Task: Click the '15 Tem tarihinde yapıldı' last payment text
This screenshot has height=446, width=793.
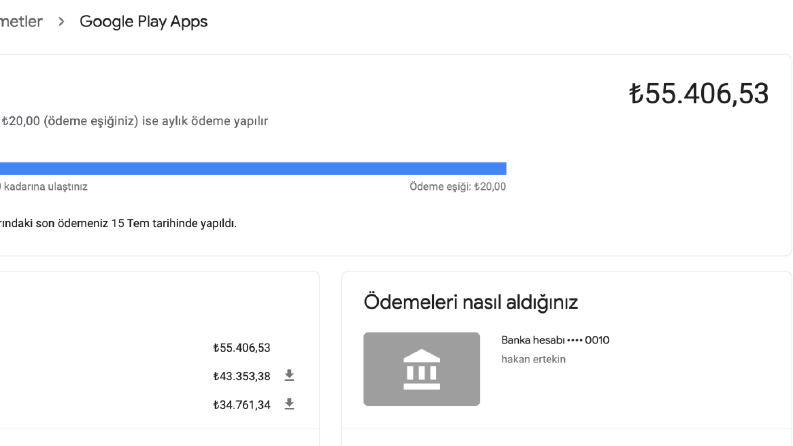Action: [x=173, y=223]
